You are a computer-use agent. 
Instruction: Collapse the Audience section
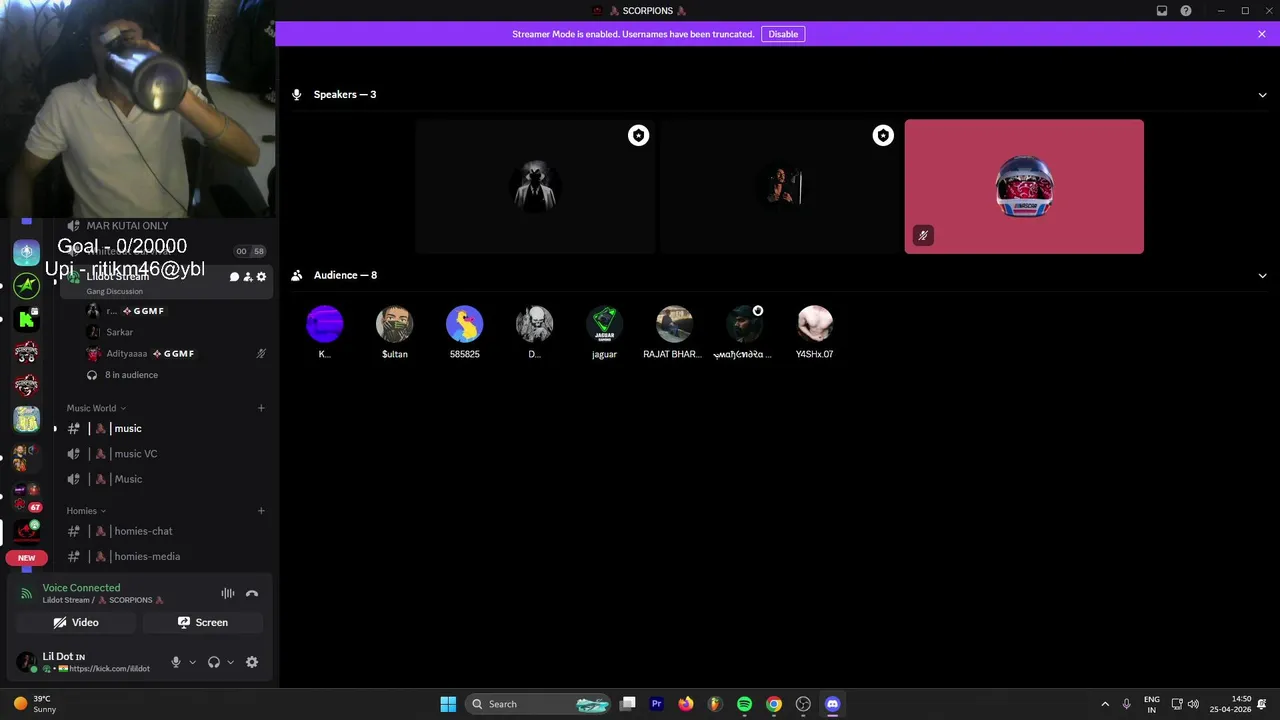point(1262,276)
